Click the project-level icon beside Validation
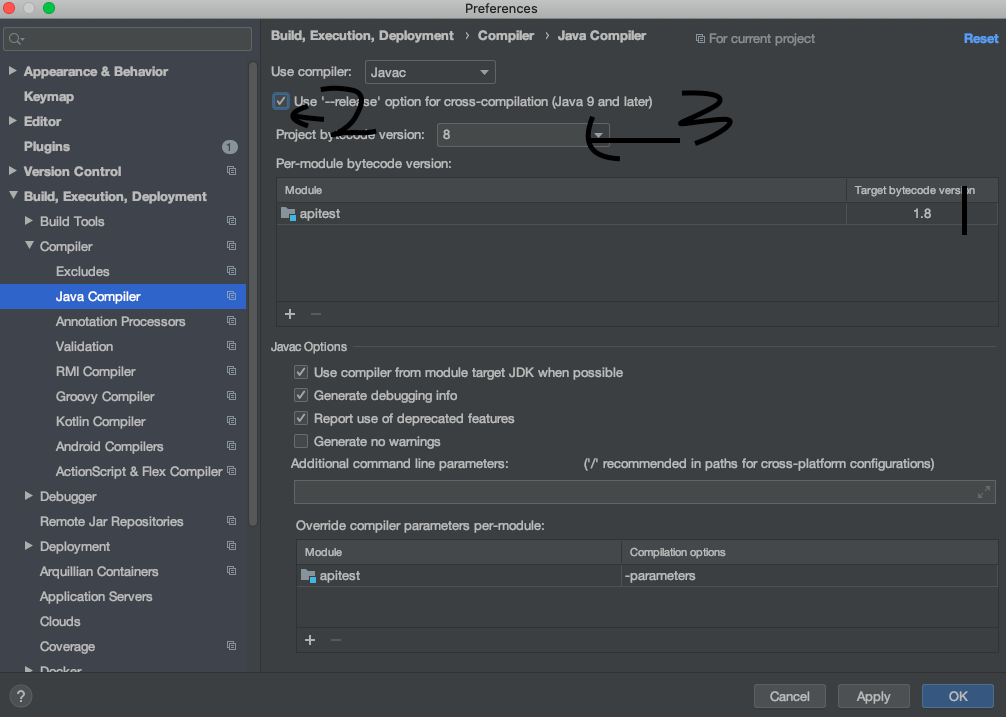Viewport: 1006px width, 717px height. point(232,346)
